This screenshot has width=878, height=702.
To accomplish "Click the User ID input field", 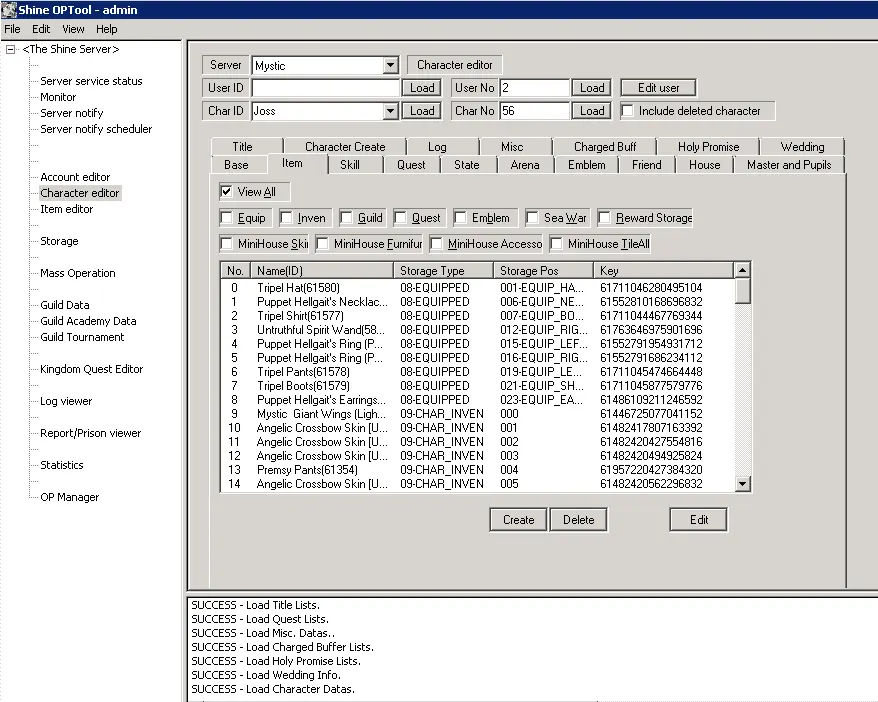I will (x=325, y=88).
